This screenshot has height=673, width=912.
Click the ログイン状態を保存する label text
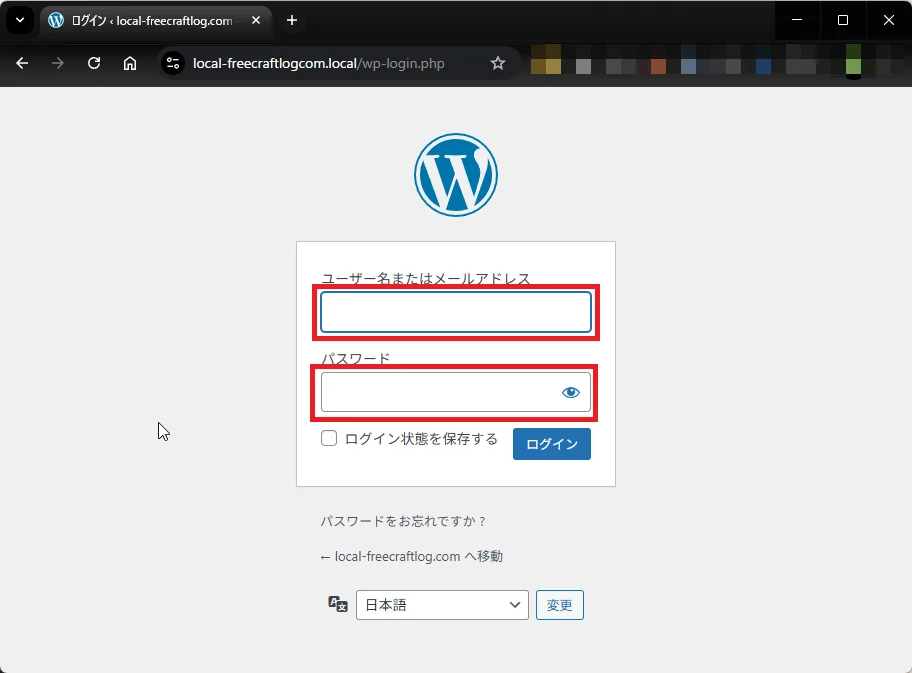[421, 439]
